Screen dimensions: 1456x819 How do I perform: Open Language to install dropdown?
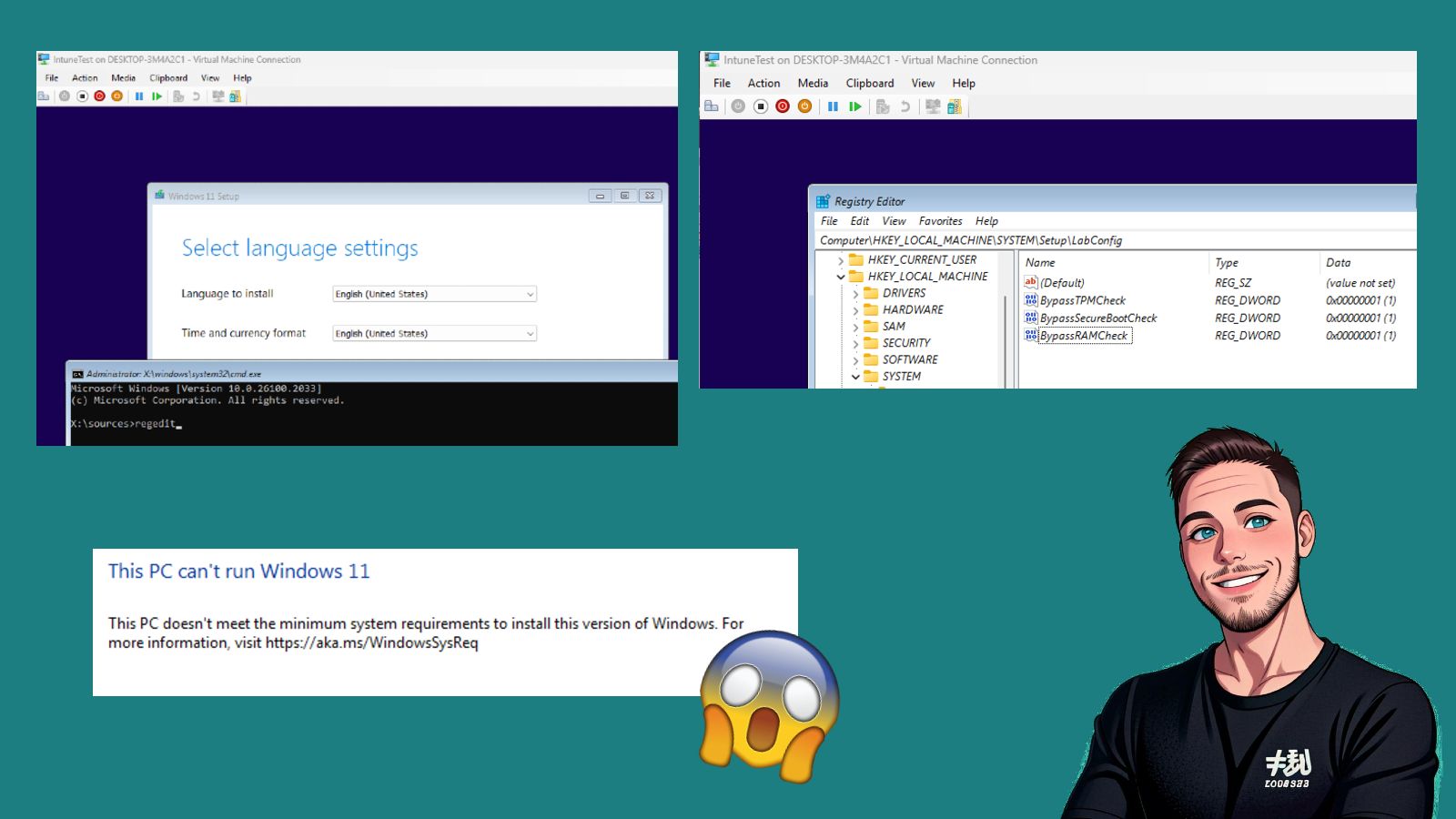pyautogui.click(x=434, y=294)
